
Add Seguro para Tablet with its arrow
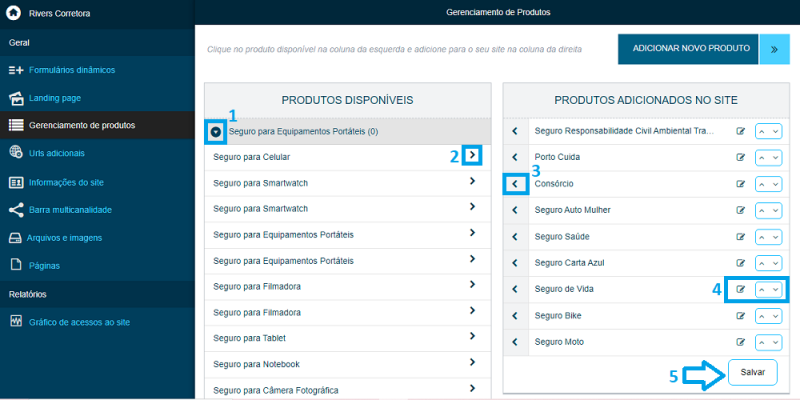coord(472,336)
